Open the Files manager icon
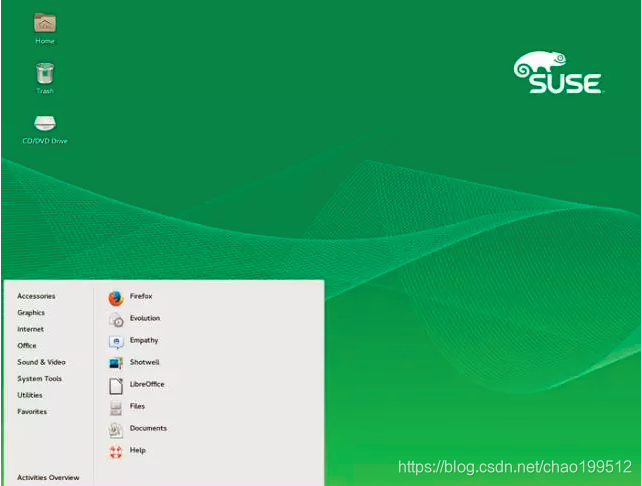The height and width of the screenshot is (486, 642). (116, 408)
